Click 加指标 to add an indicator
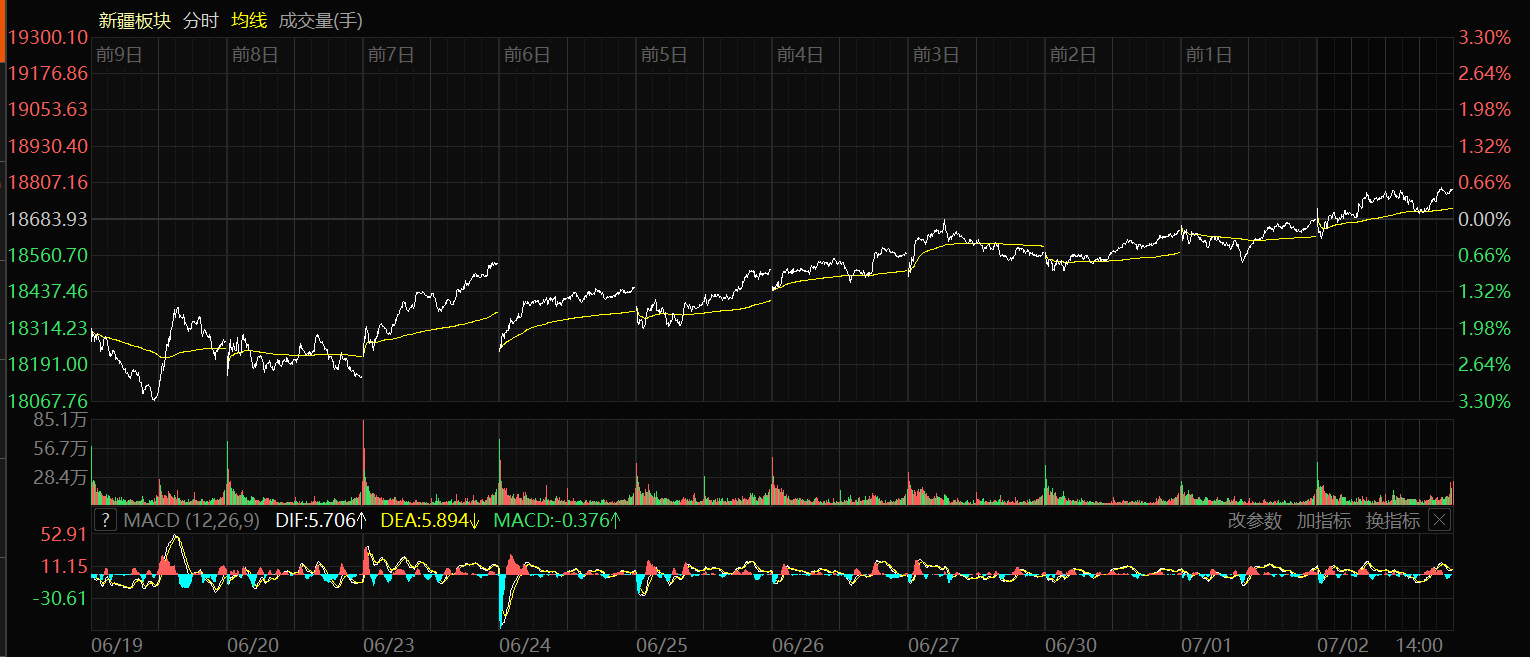 (x=1323, y=520)
